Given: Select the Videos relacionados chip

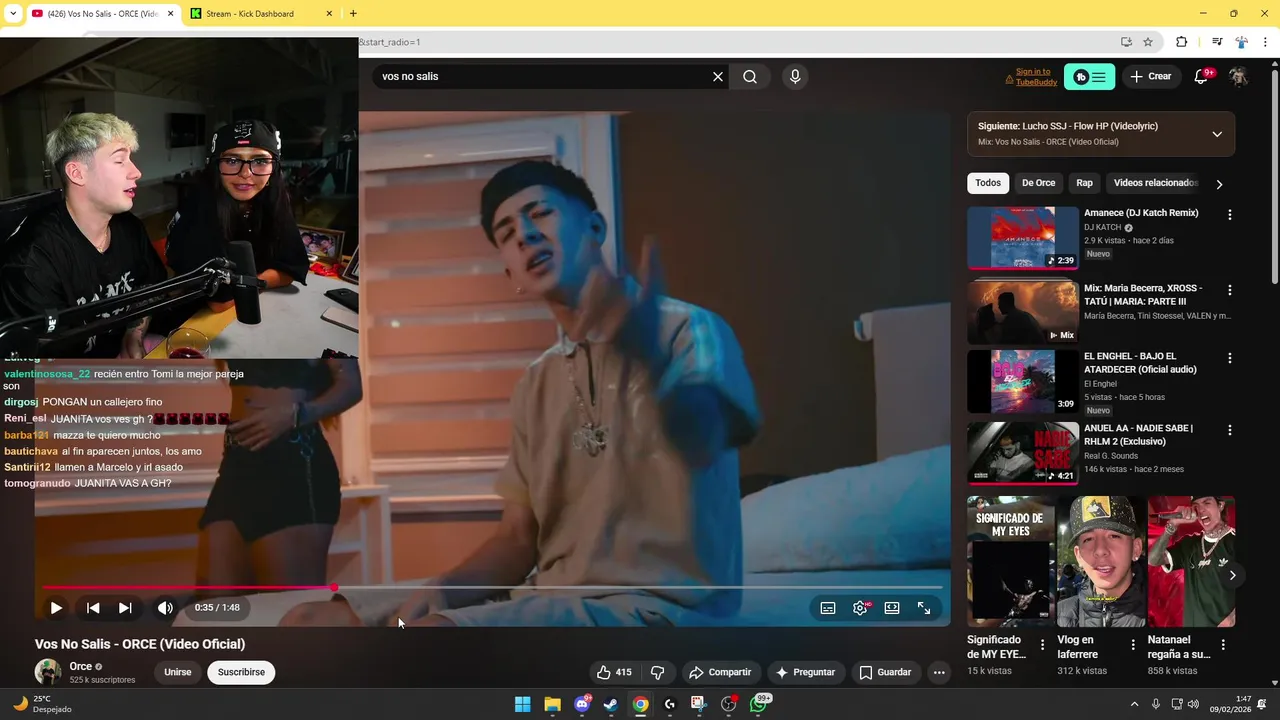Looking at the screenshot, I should tap(1155, 183).
